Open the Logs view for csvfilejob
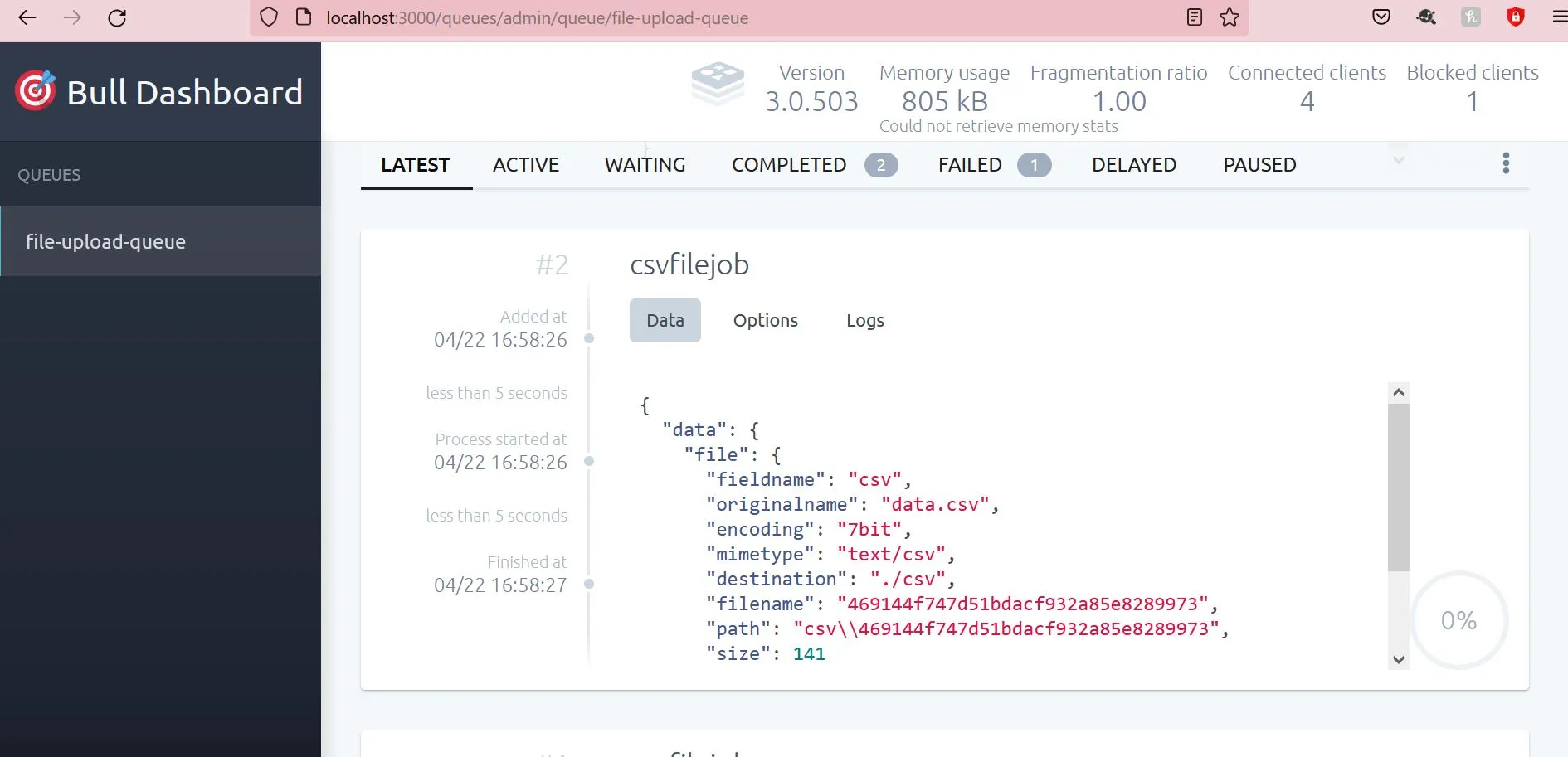Screen dimensions: 1568x757 [x=864, y=320]
